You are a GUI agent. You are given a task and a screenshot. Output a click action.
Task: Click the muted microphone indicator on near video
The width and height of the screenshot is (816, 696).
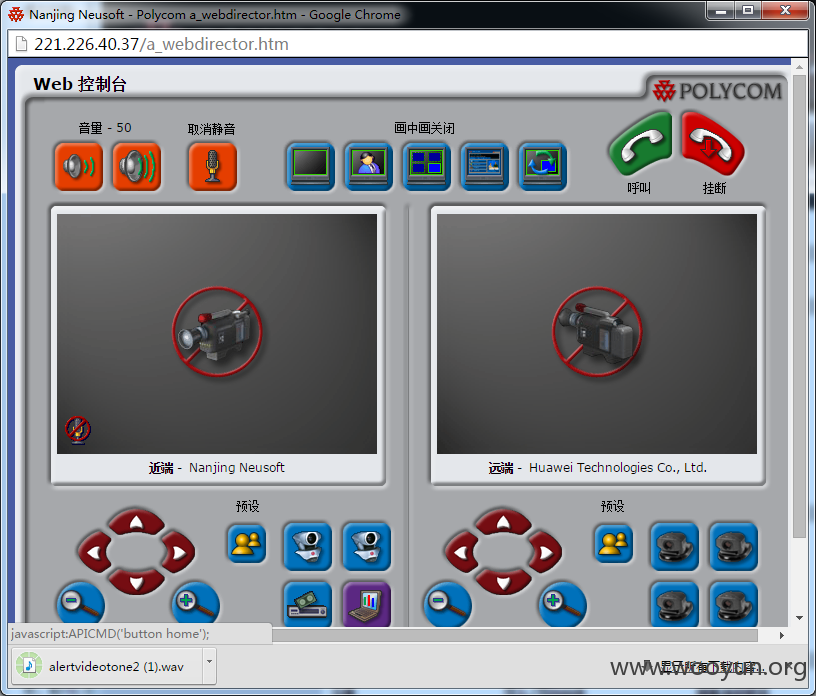tap(78, 430)
